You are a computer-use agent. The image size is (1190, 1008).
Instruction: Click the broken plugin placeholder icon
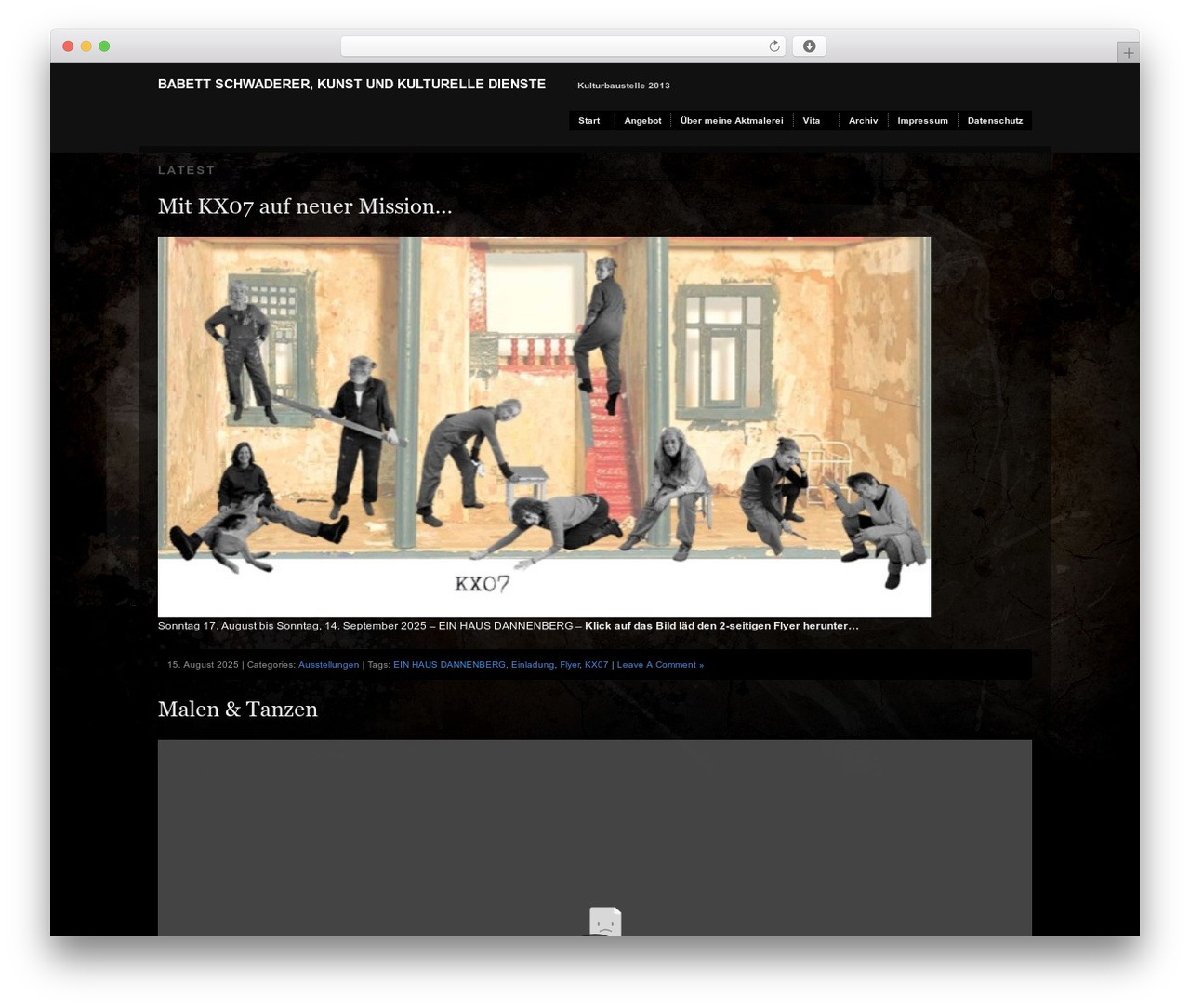(605, 922)
